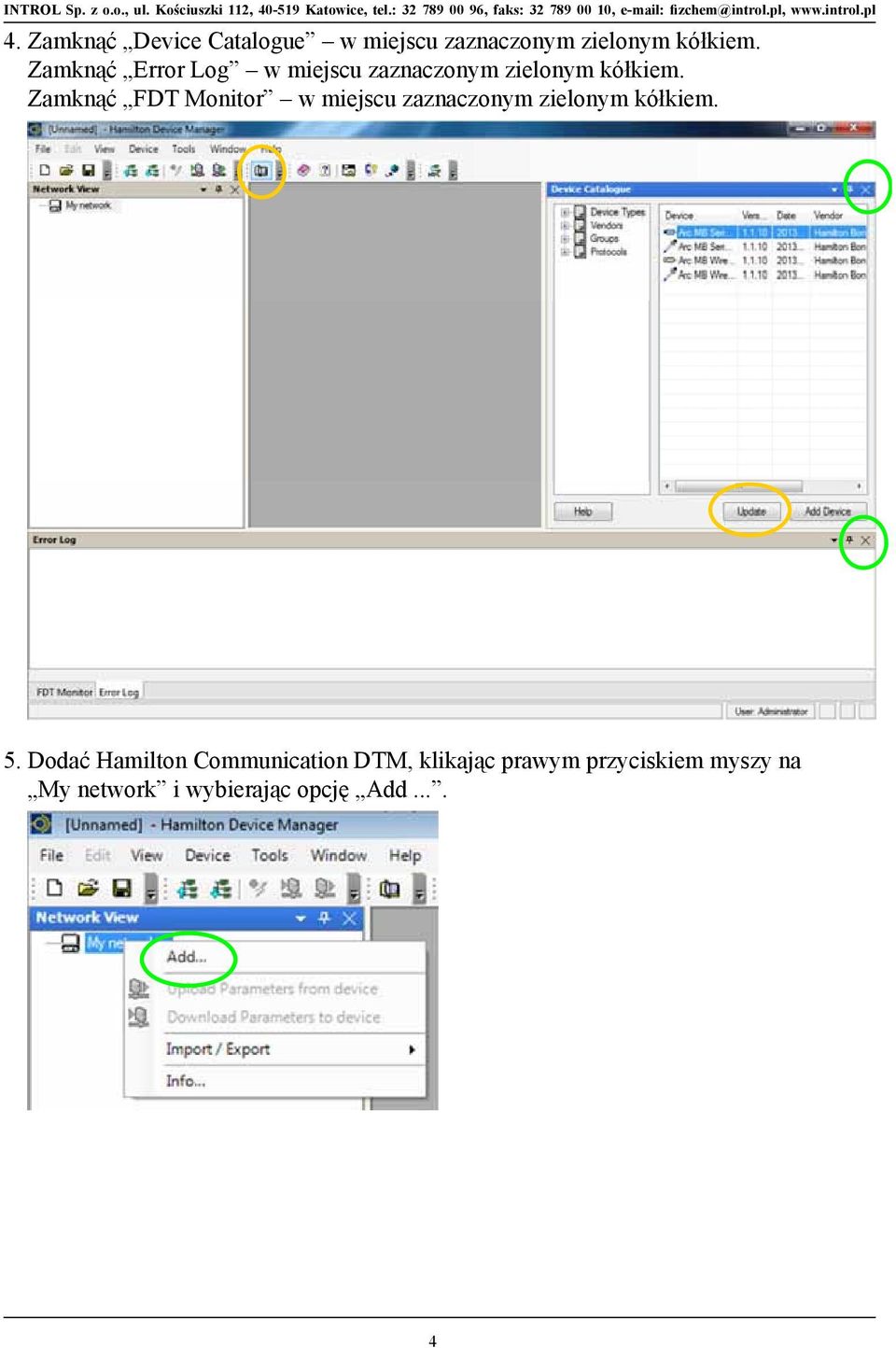Click Open folder icon in lower screenshot toolbar

click(x=88, y=888)
